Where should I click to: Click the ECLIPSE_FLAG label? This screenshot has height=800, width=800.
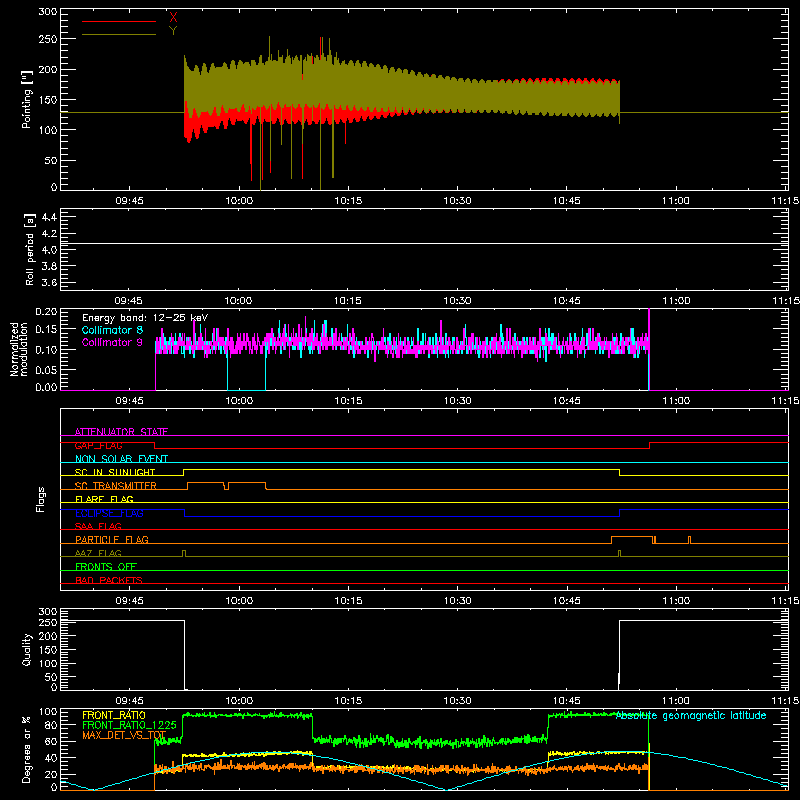pos(109,513)
